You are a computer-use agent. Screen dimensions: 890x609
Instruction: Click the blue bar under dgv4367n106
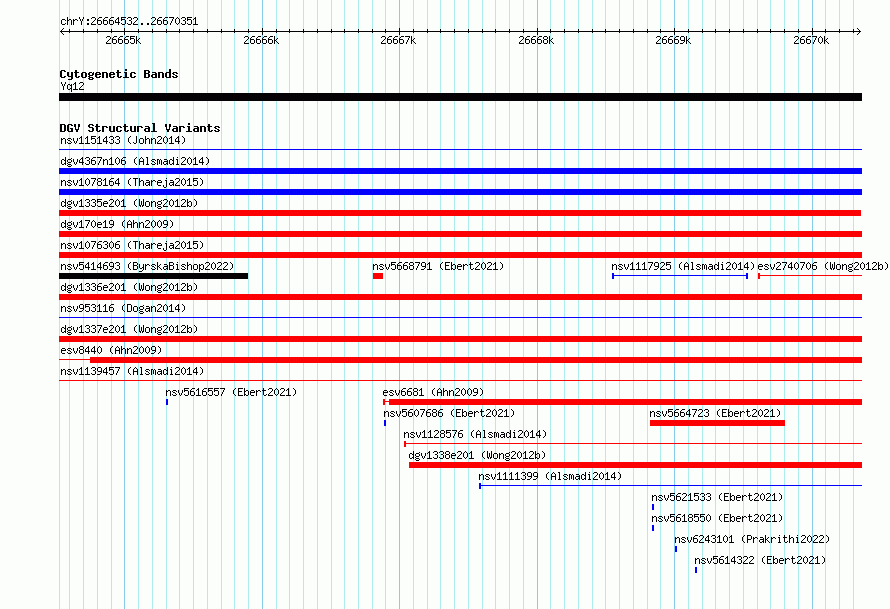(460, 171)
